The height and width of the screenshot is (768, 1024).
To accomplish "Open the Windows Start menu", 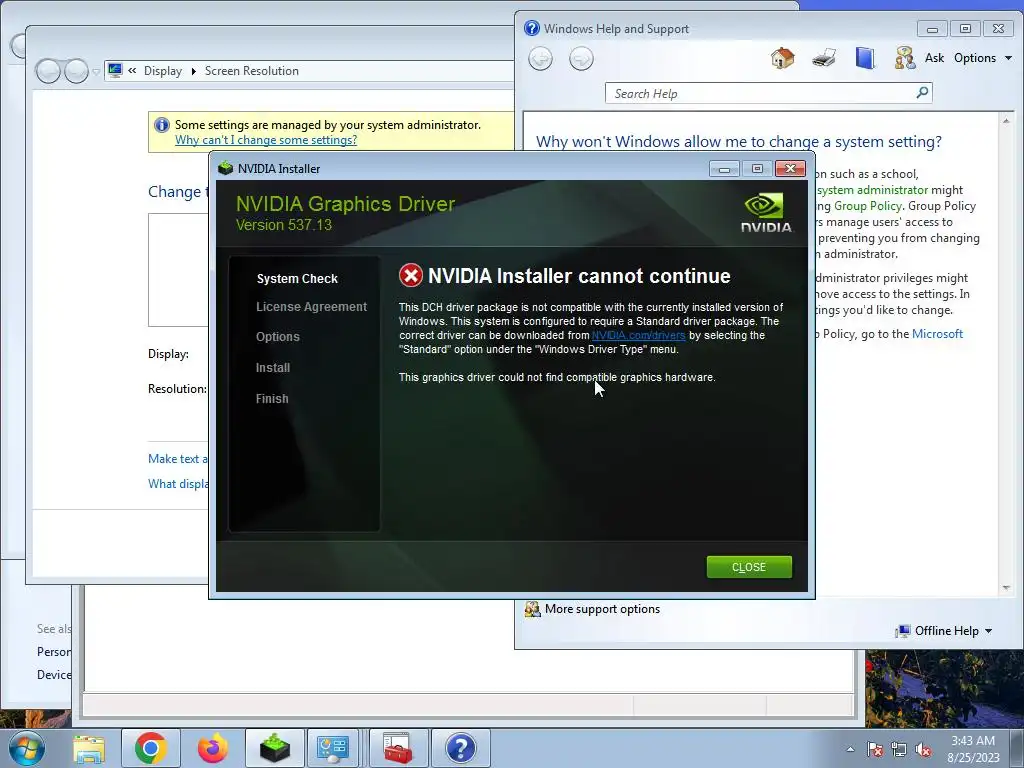I will (26, 748).
